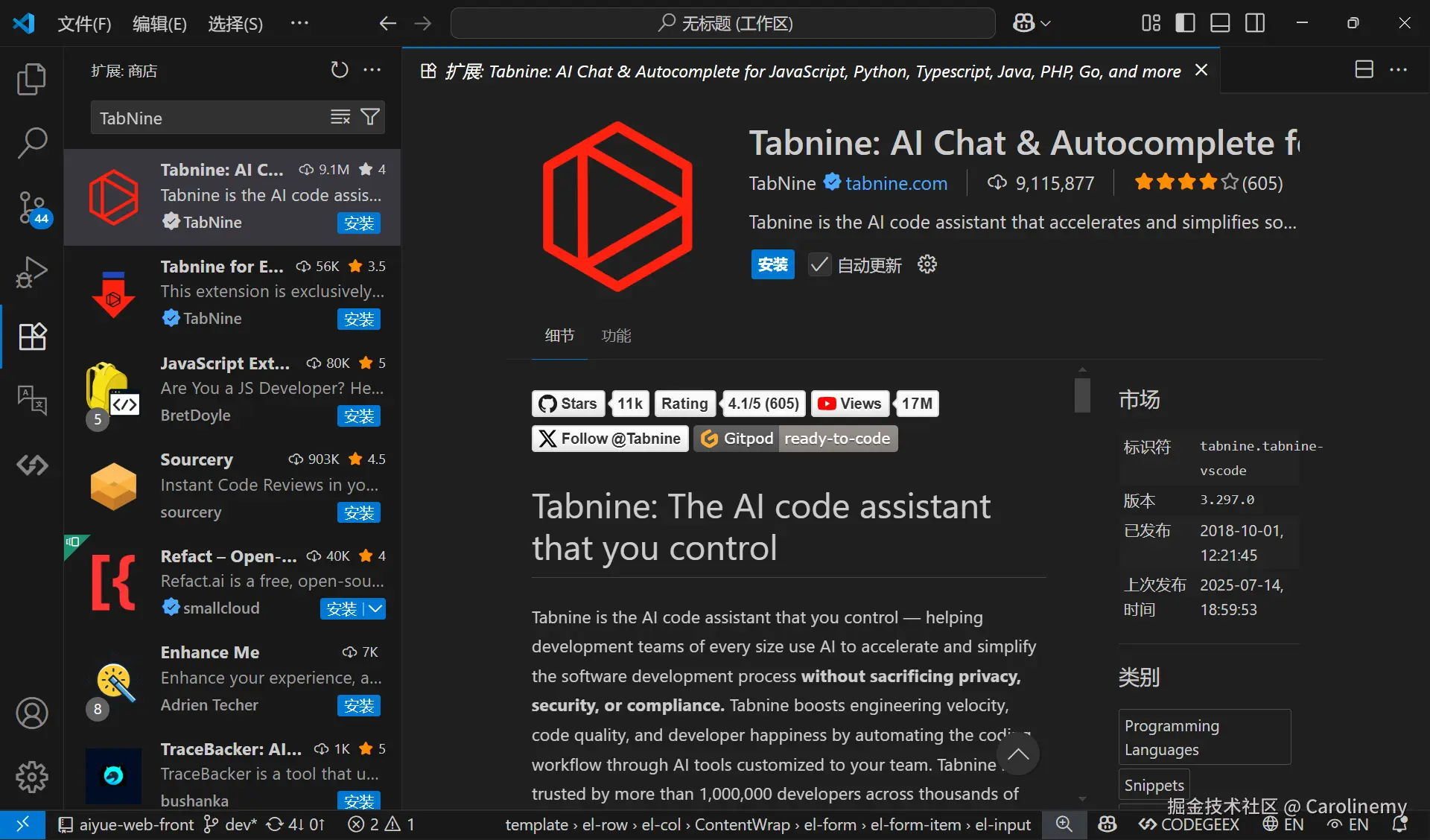Refresh the extensions marketplace list
The image size is (1430, 840).
pos(340,70)
